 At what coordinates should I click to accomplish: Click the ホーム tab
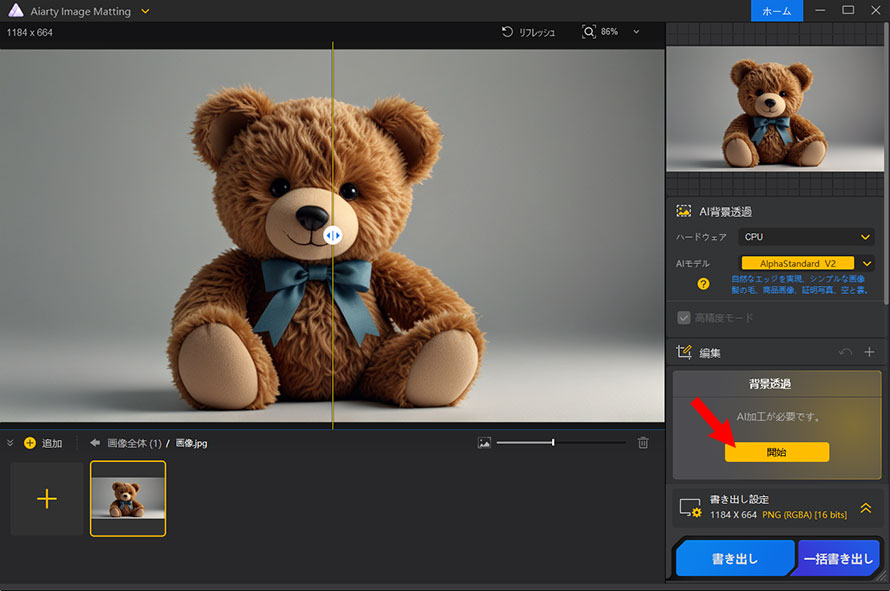coord(777,11)
